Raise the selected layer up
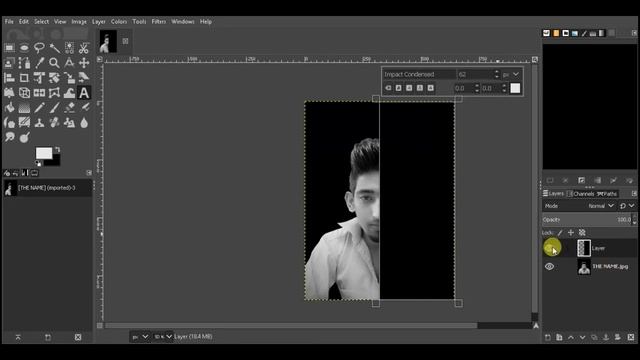Viewport: 640px width, 360px height. [571, 337]
